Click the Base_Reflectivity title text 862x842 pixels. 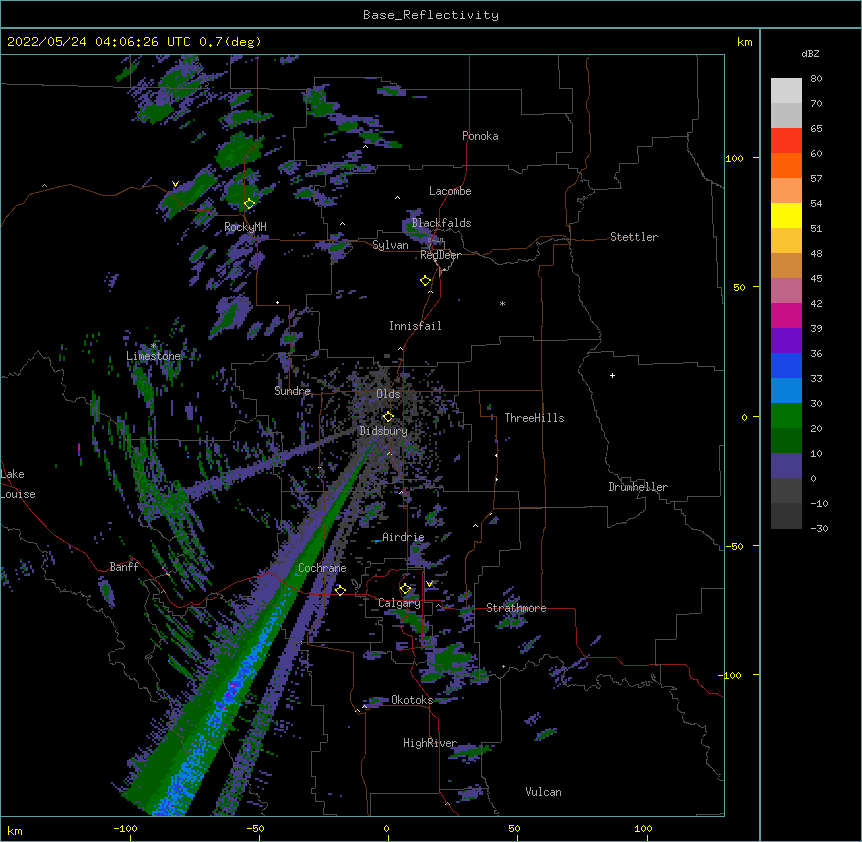point(431,15)
